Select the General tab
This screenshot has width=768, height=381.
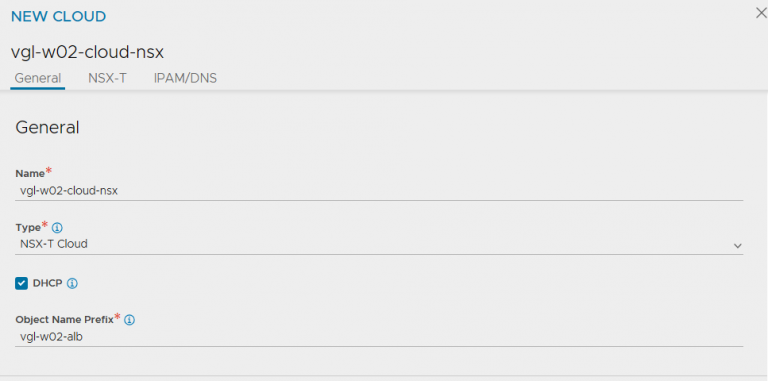tap(38, 78)
